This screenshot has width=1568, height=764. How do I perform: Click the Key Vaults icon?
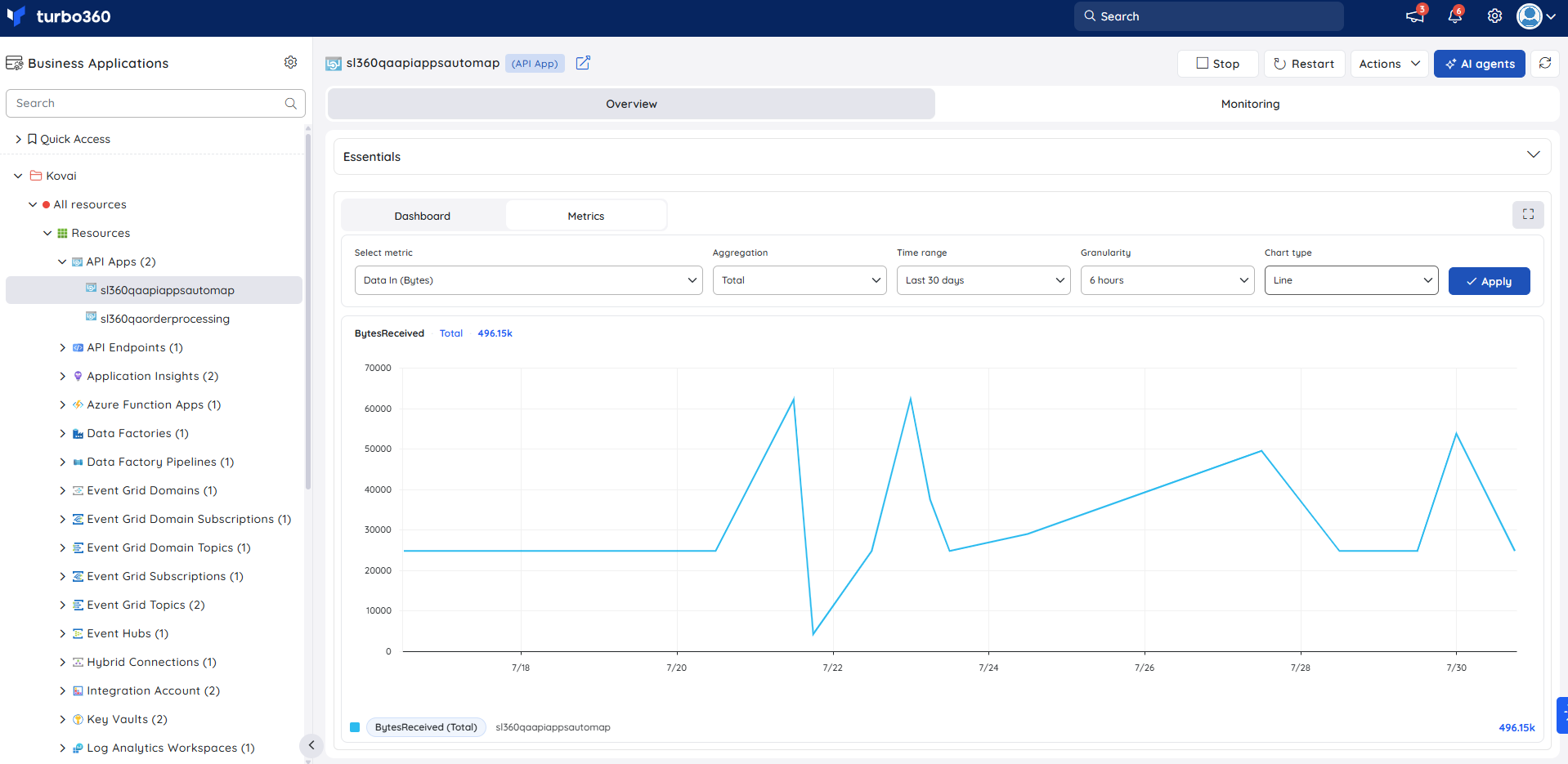78,719
